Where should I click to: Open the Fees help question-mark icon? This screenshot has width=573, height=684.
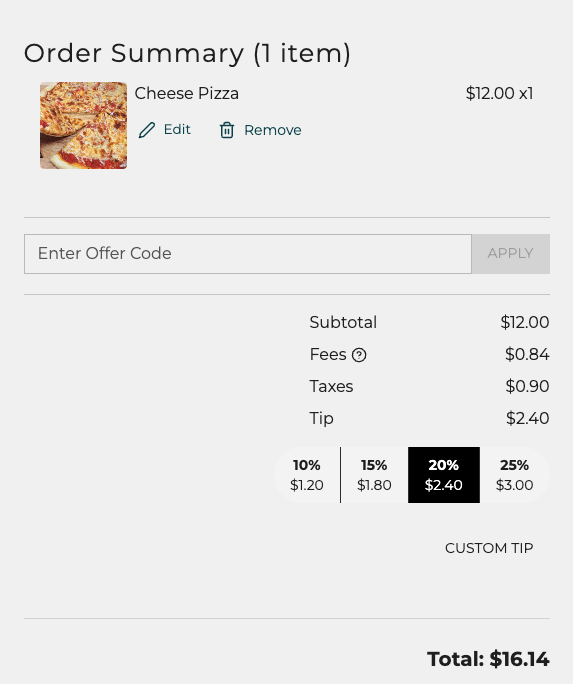(359, 355)
